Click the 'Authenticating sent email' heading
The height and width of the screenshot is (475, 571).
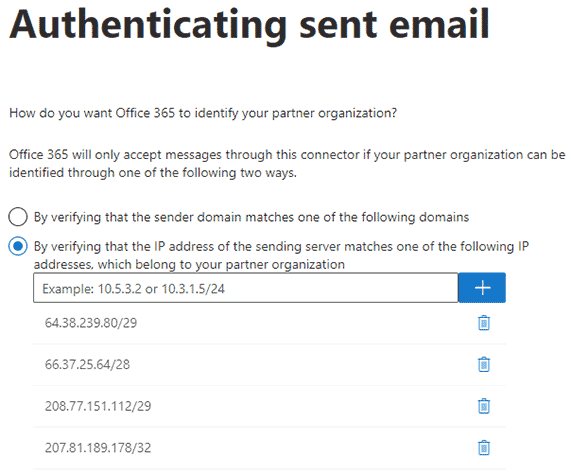point(249,25)
